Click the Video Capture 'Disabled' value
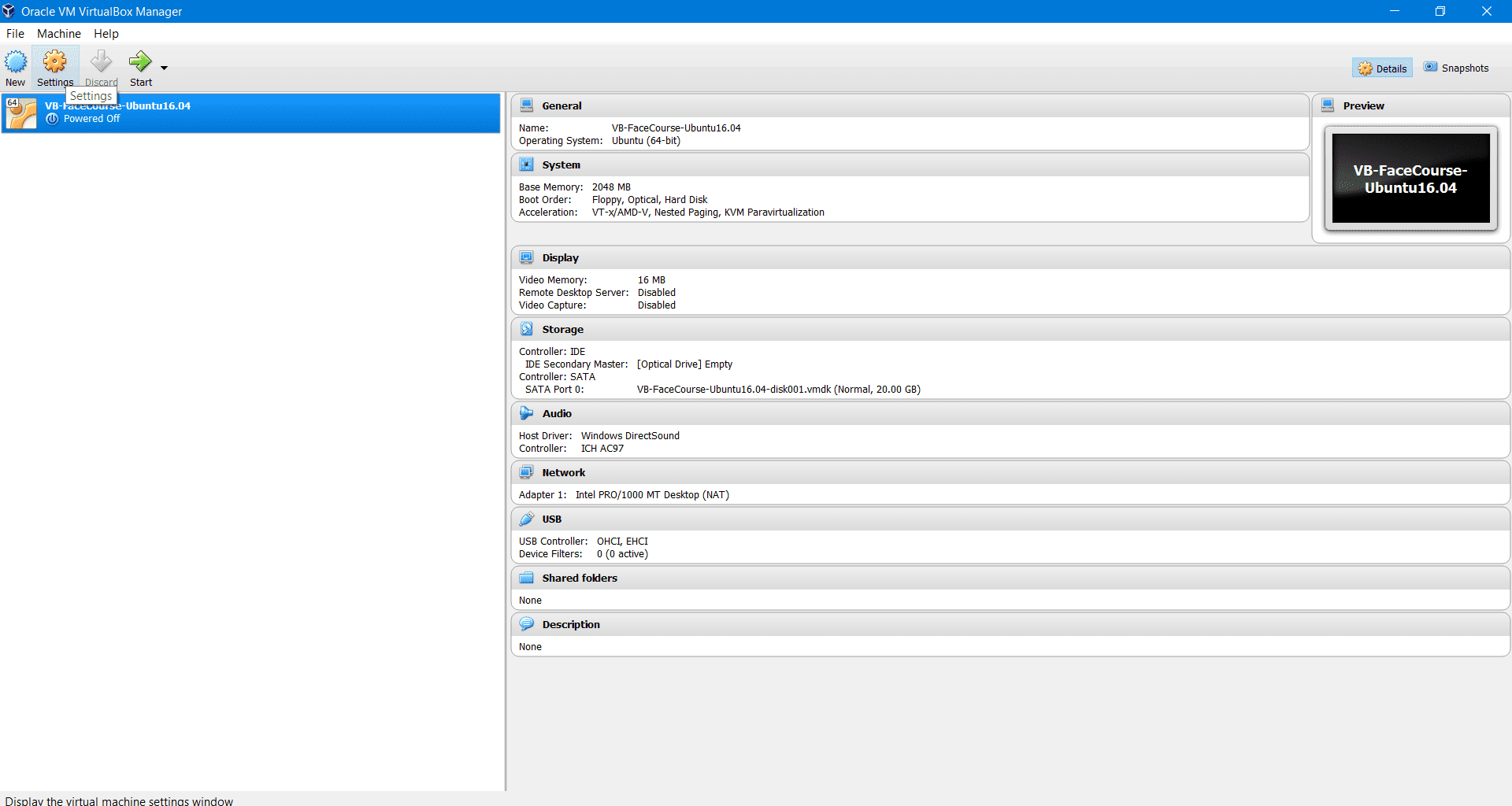Viewport: 1512px width, 806px height. click(x=657, y=305)
